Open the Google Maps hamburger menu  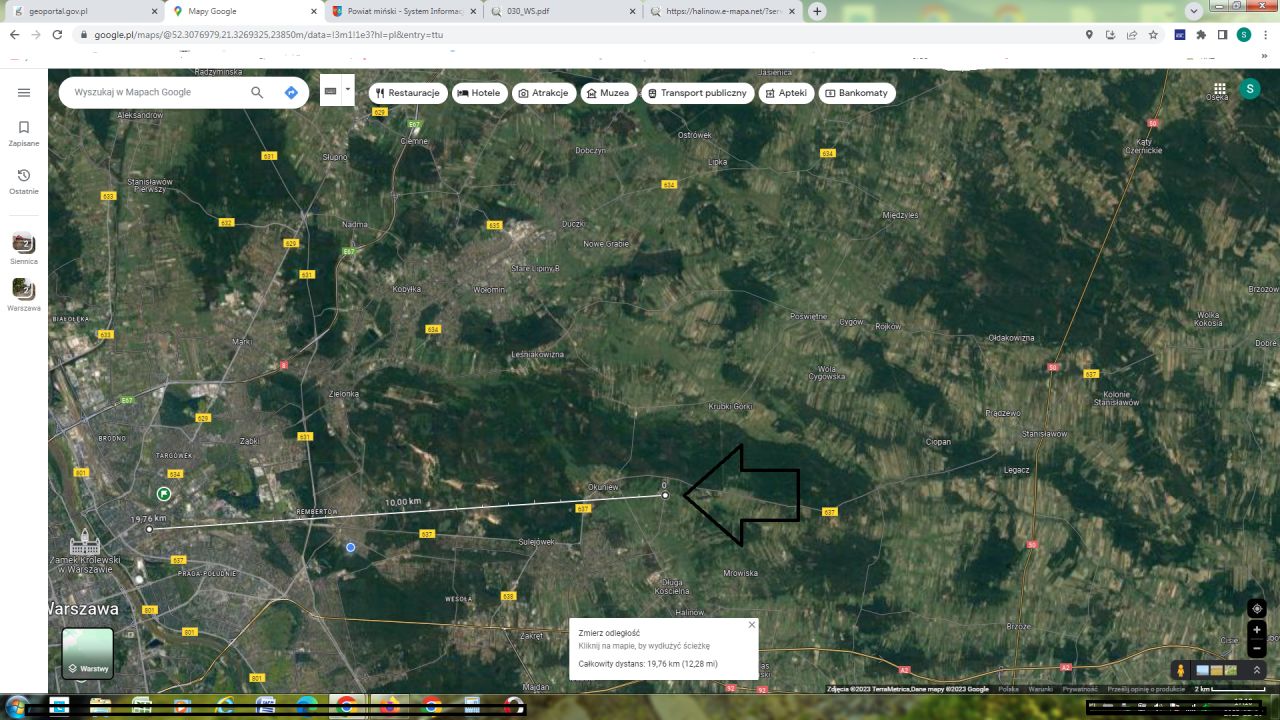[x=24, y=92]
